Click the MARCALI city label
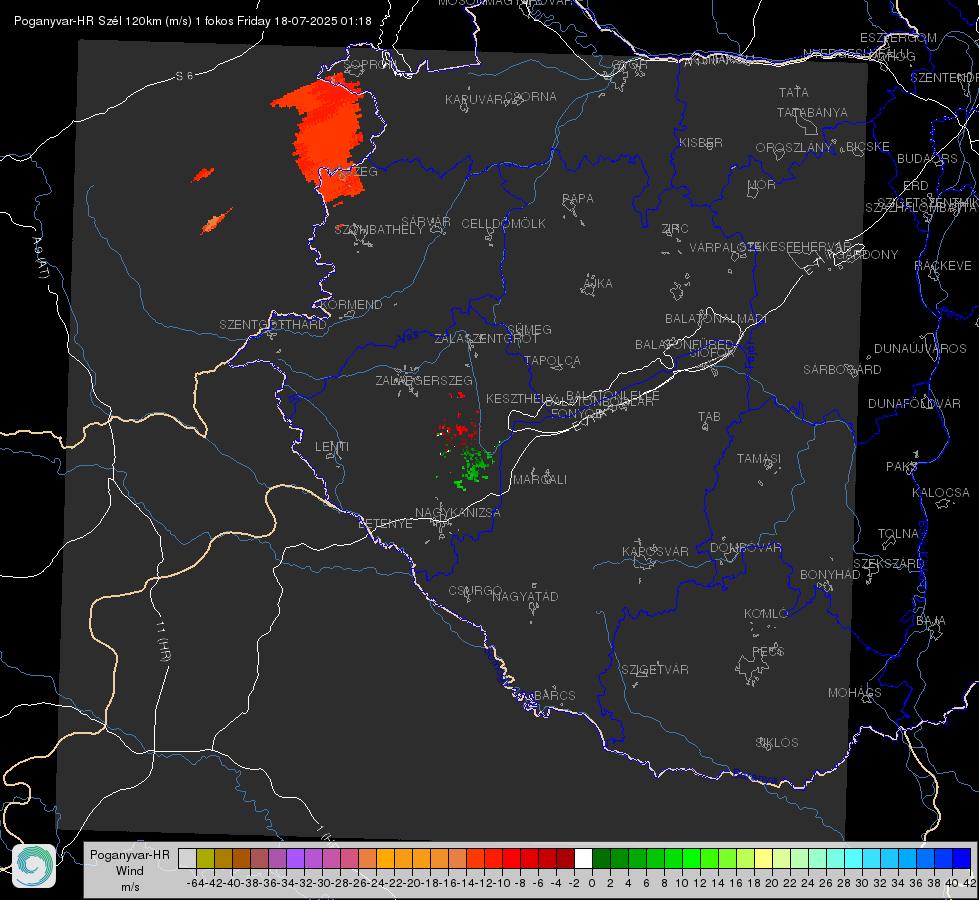 click(x=540, y=480)
